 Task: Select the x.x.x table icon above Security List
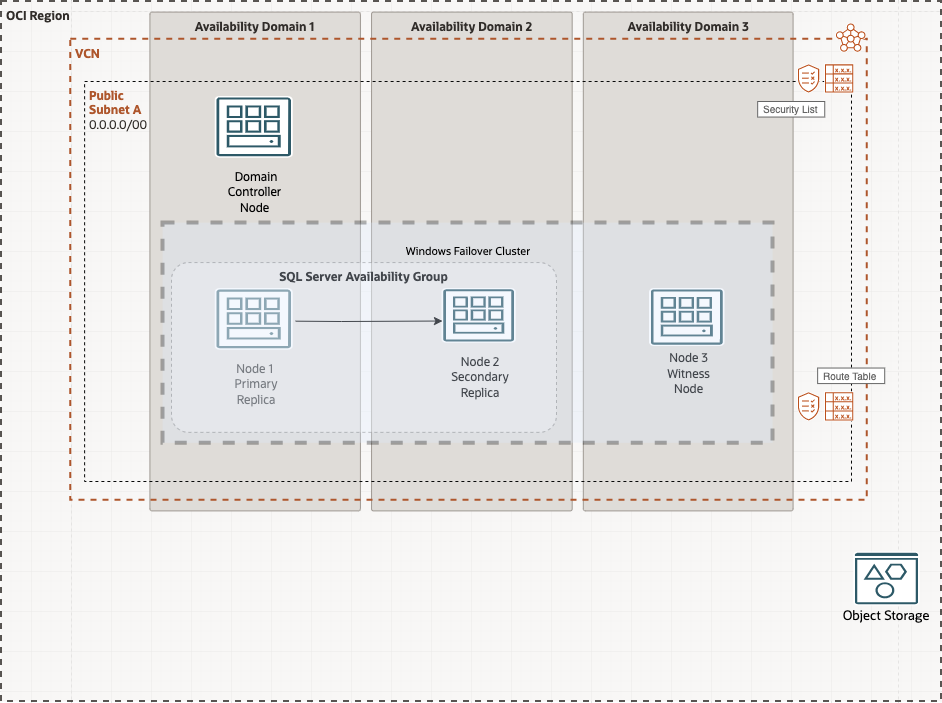point(841,78)
